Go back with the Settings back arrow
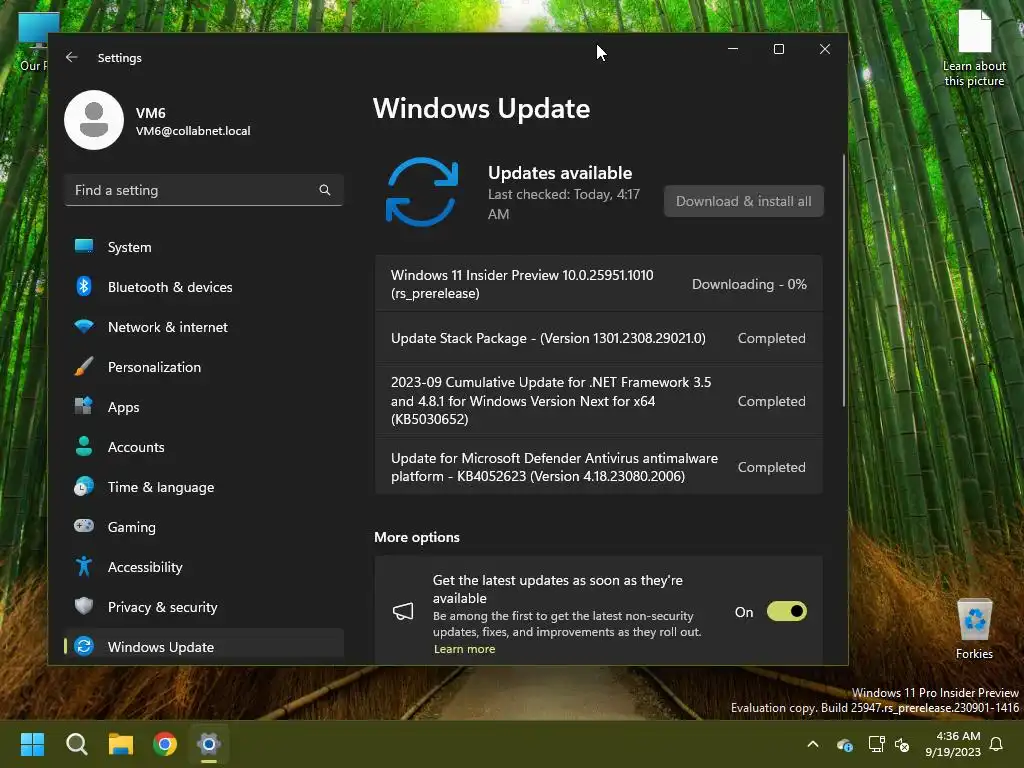Screen dimensions: 1024x768 pyautogui.click(x=72, y=57)
